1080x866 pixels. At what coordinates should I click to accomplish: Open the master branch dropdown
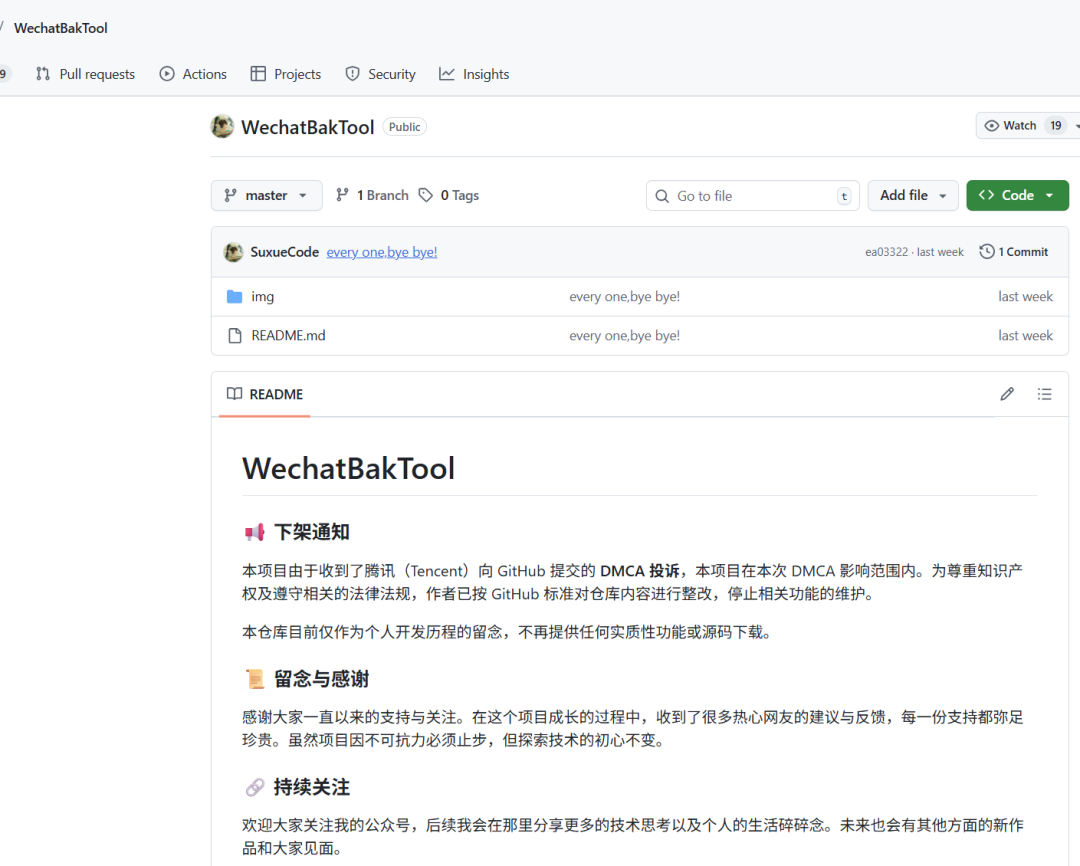click(x=267, y=196)
